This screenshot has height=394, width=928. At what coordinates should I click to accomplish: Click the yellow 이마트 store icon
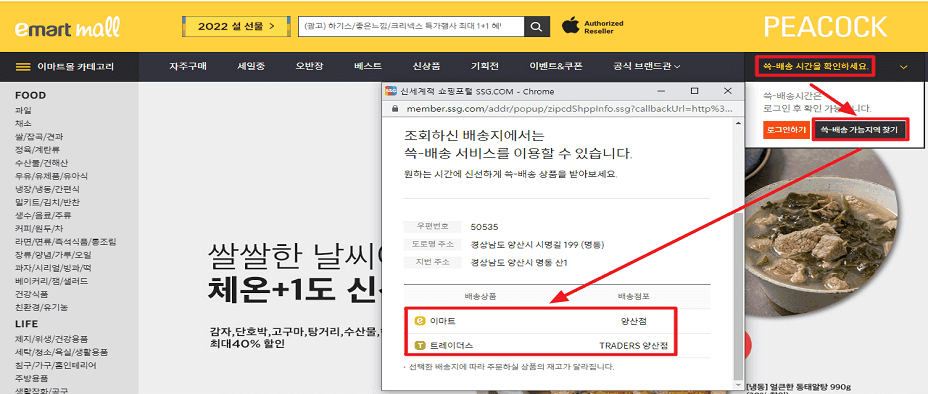tap(420, 321)
